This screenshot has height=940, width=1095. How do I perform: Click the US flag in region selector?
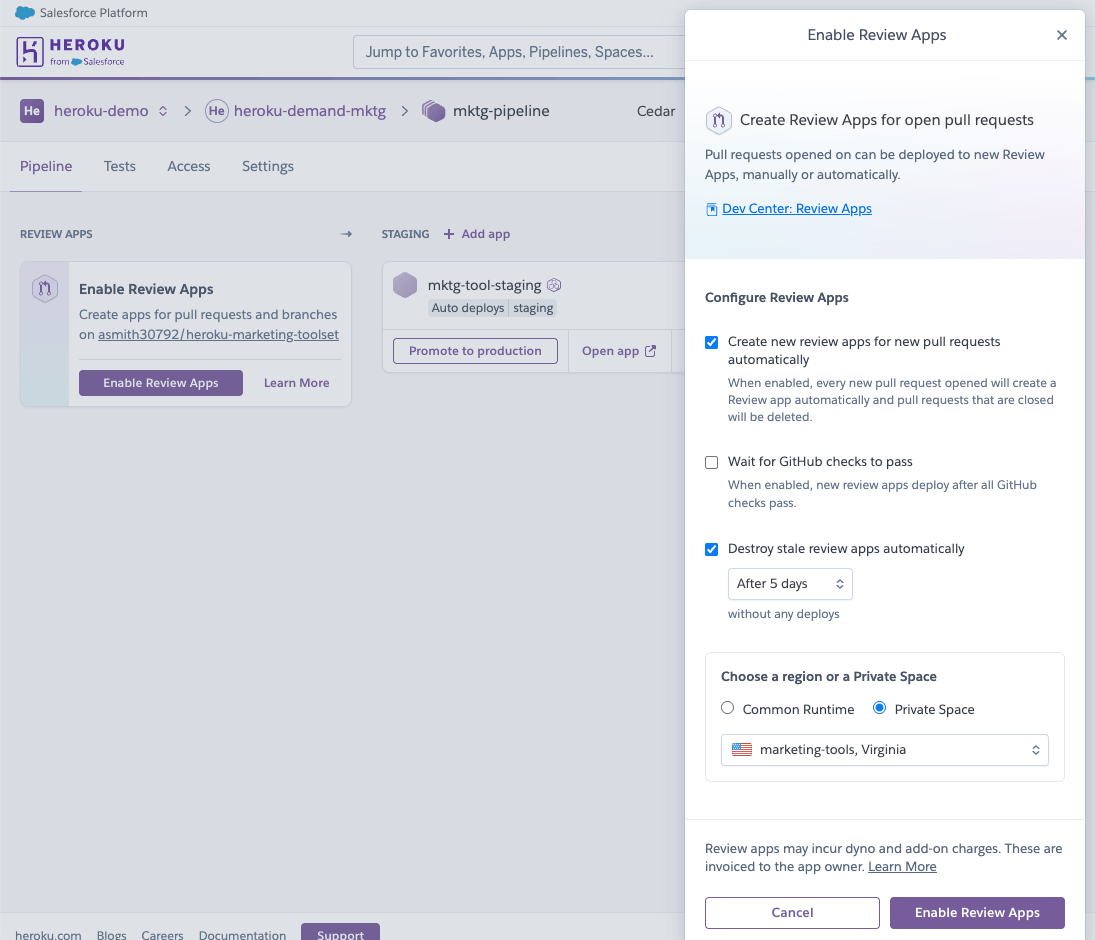click(x=742, y=749)
